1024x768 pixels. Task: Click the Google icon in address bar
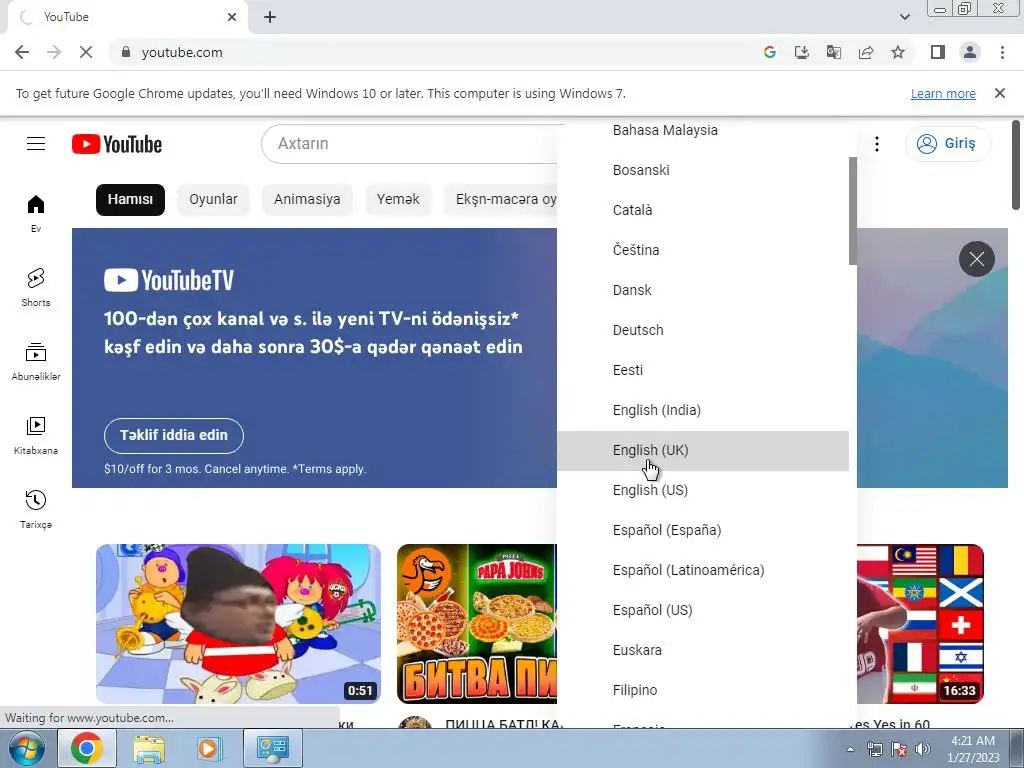(770, 52)
